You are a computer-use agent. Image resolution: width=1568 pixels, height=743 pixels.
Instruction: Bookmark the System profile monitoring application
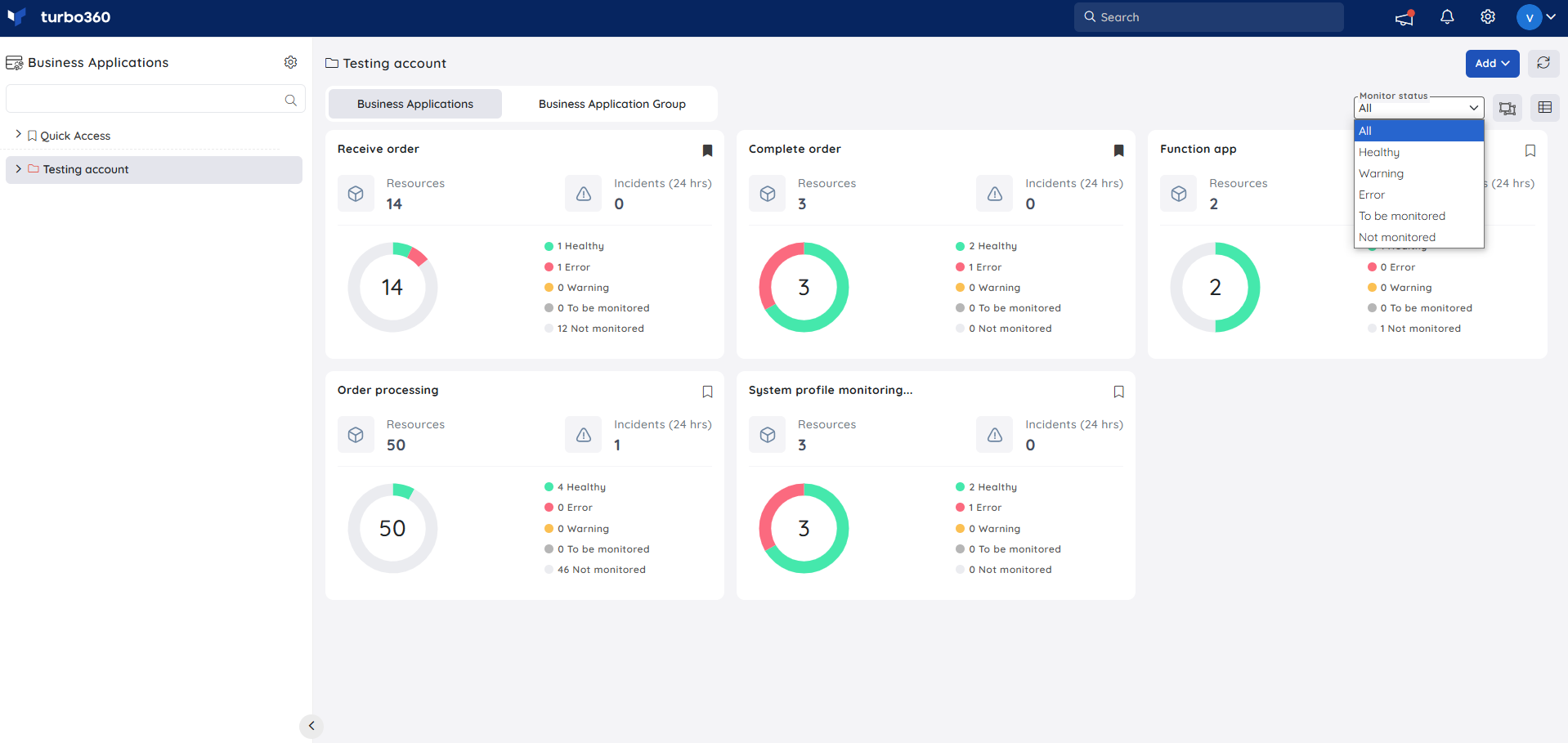(x=1119, y=392)
